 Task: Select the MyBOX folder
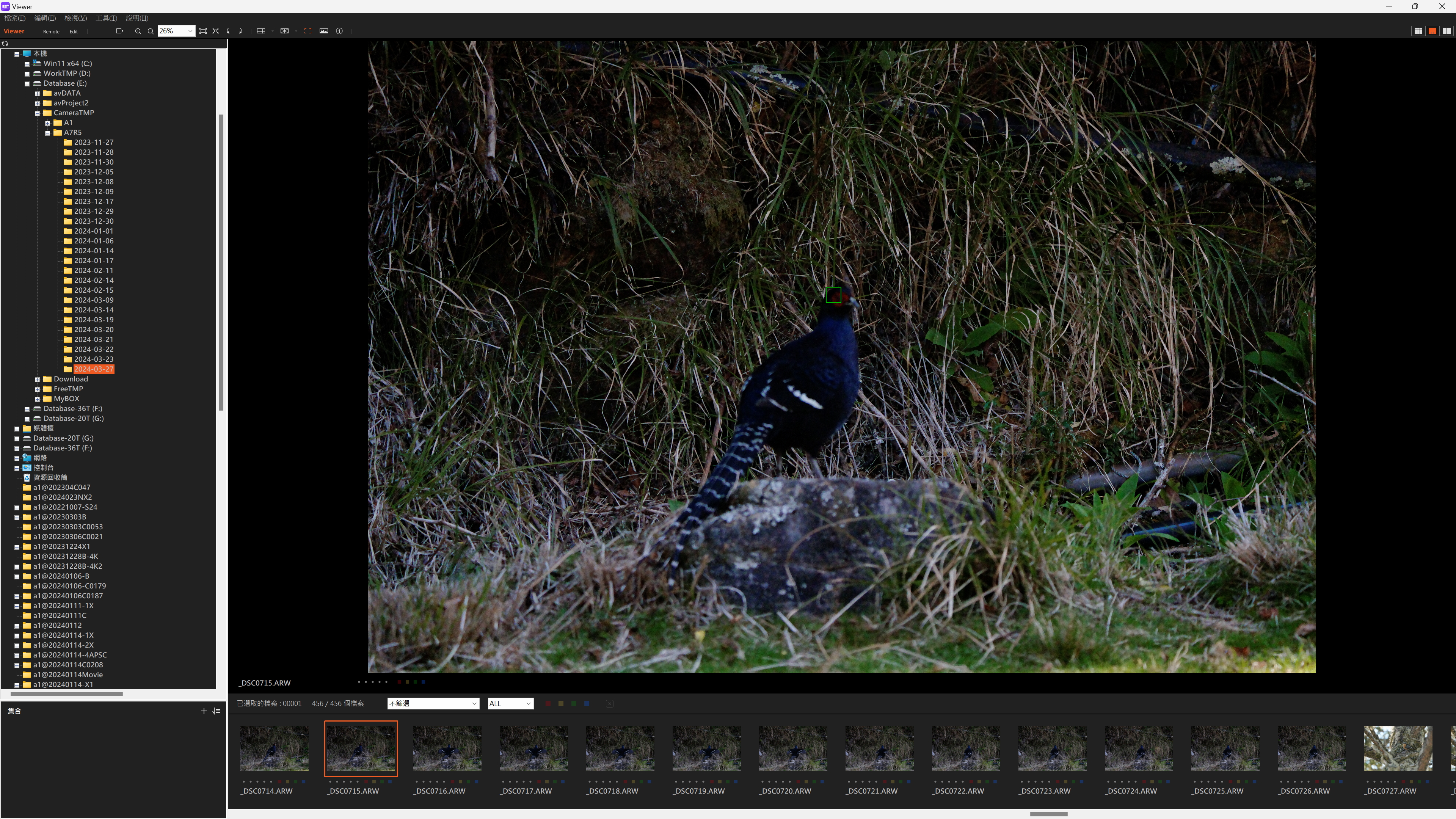66,399
